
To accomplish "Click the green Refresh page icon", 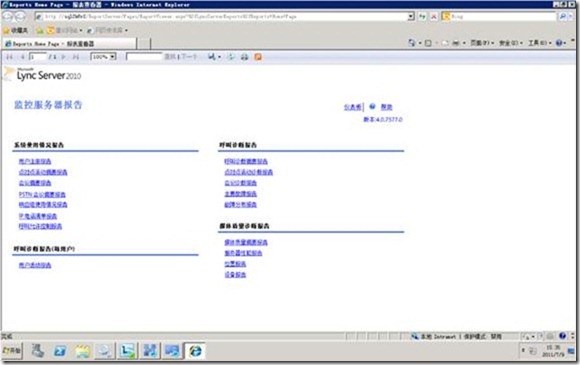I will pyautogui.click(x=422, y=17).
